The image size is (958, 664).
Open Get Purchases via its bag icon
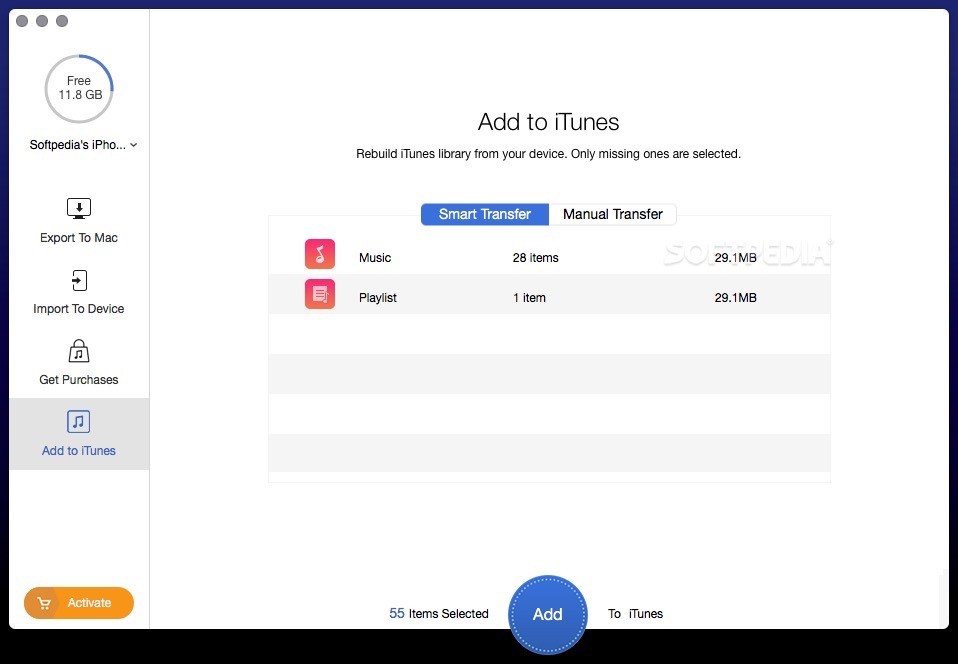click(x=78, y=351)
